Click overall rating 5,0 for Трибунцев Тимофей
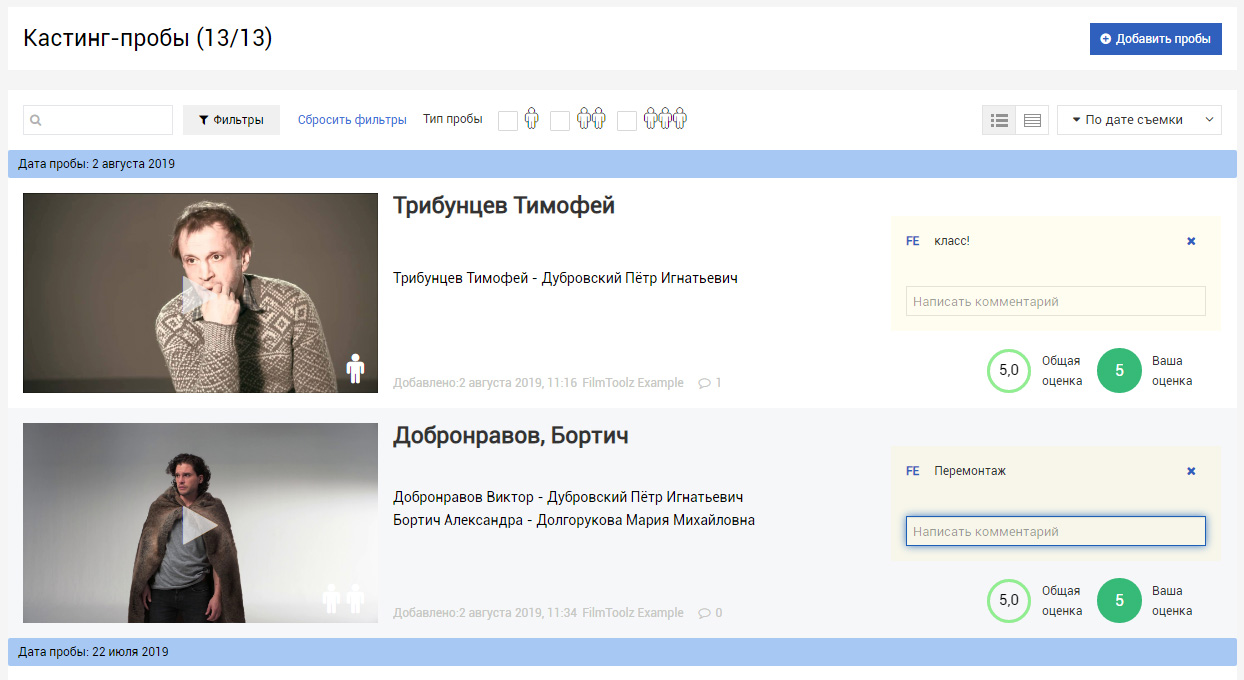The image size is (1244, 680). tap(1009, 371)
